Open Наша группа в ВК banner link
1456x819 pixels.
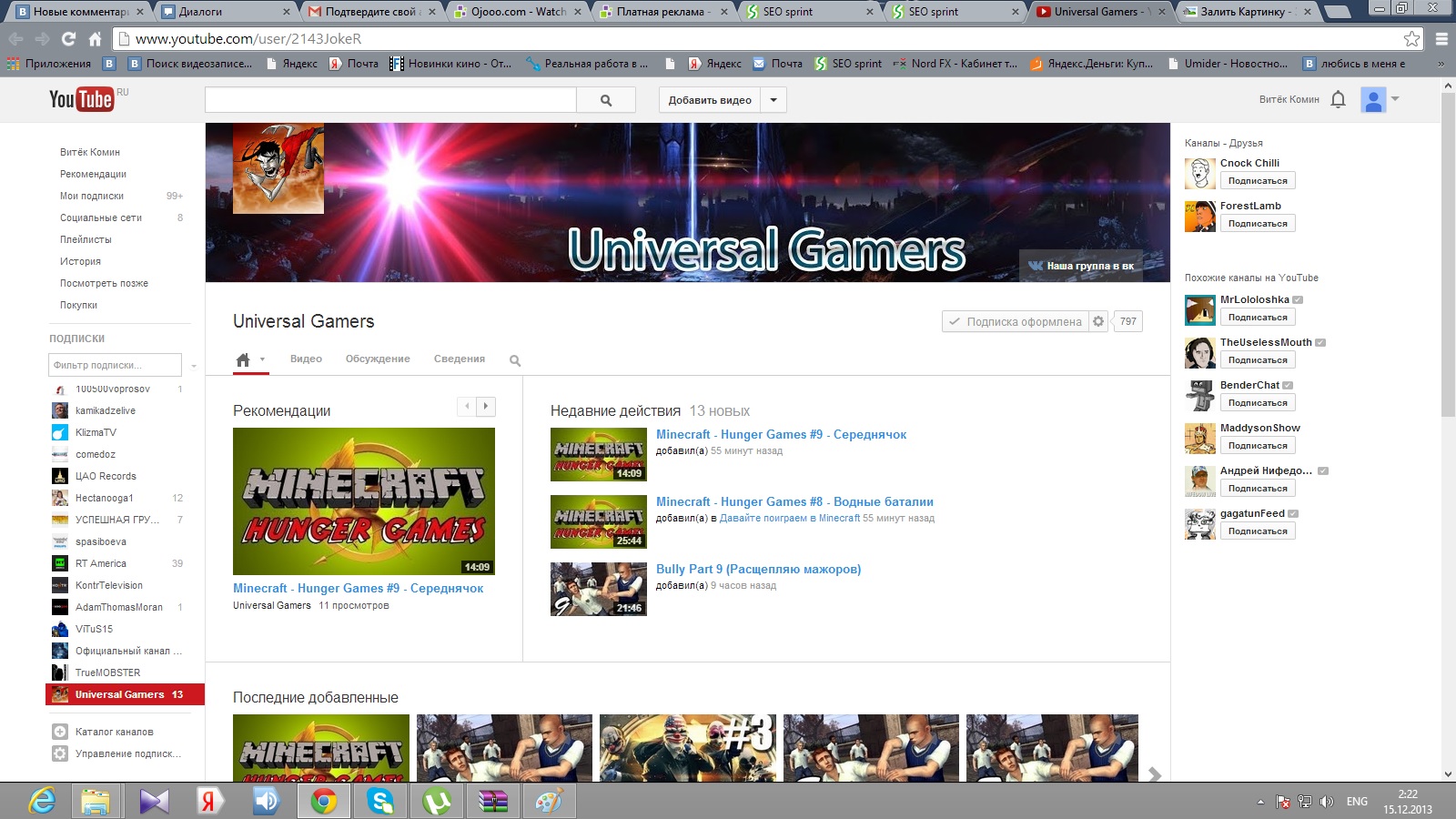1081,266
